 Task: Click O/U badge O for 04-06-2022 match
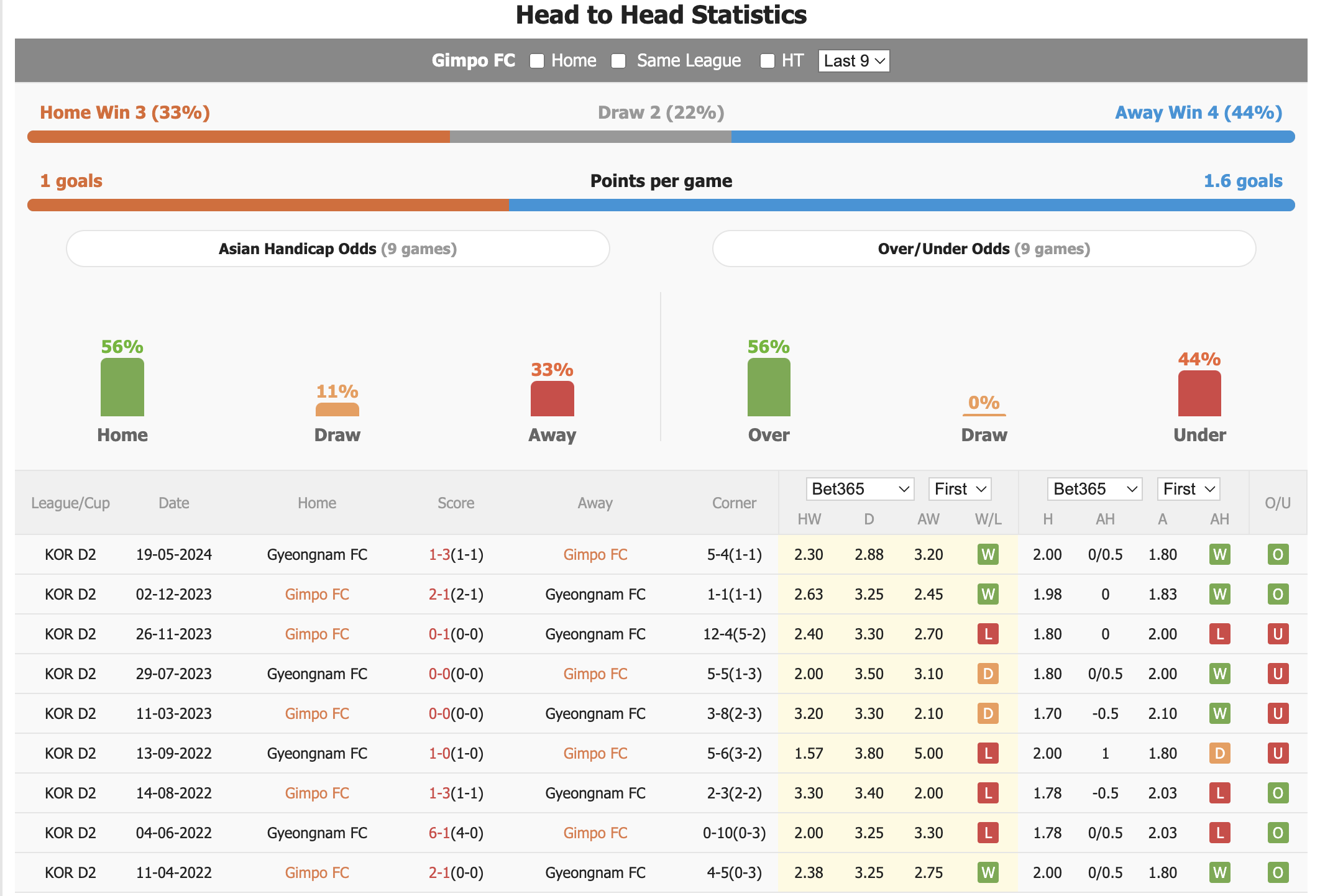[1278, 833]
